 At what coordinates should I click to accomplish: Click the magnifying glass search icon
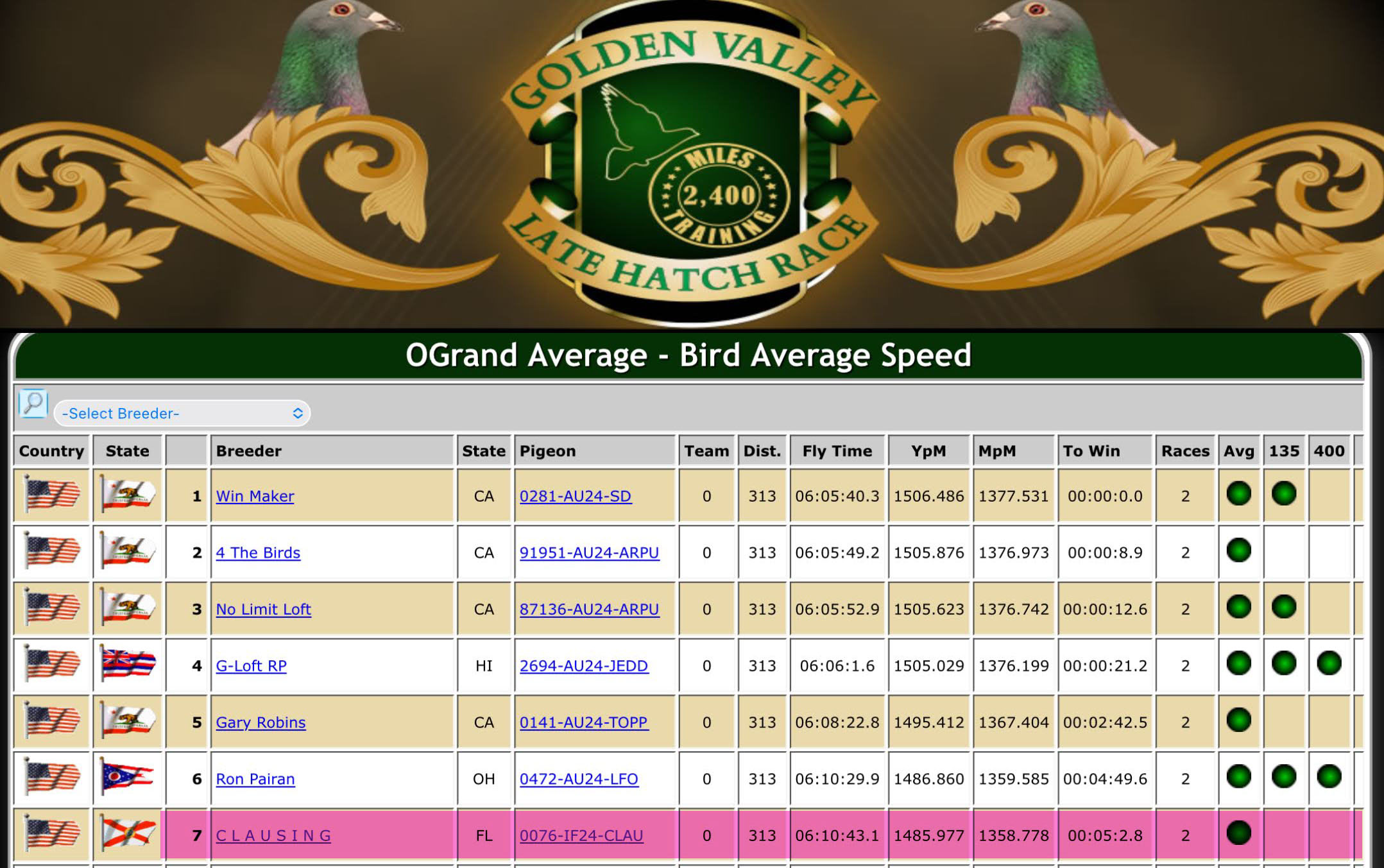33,404
